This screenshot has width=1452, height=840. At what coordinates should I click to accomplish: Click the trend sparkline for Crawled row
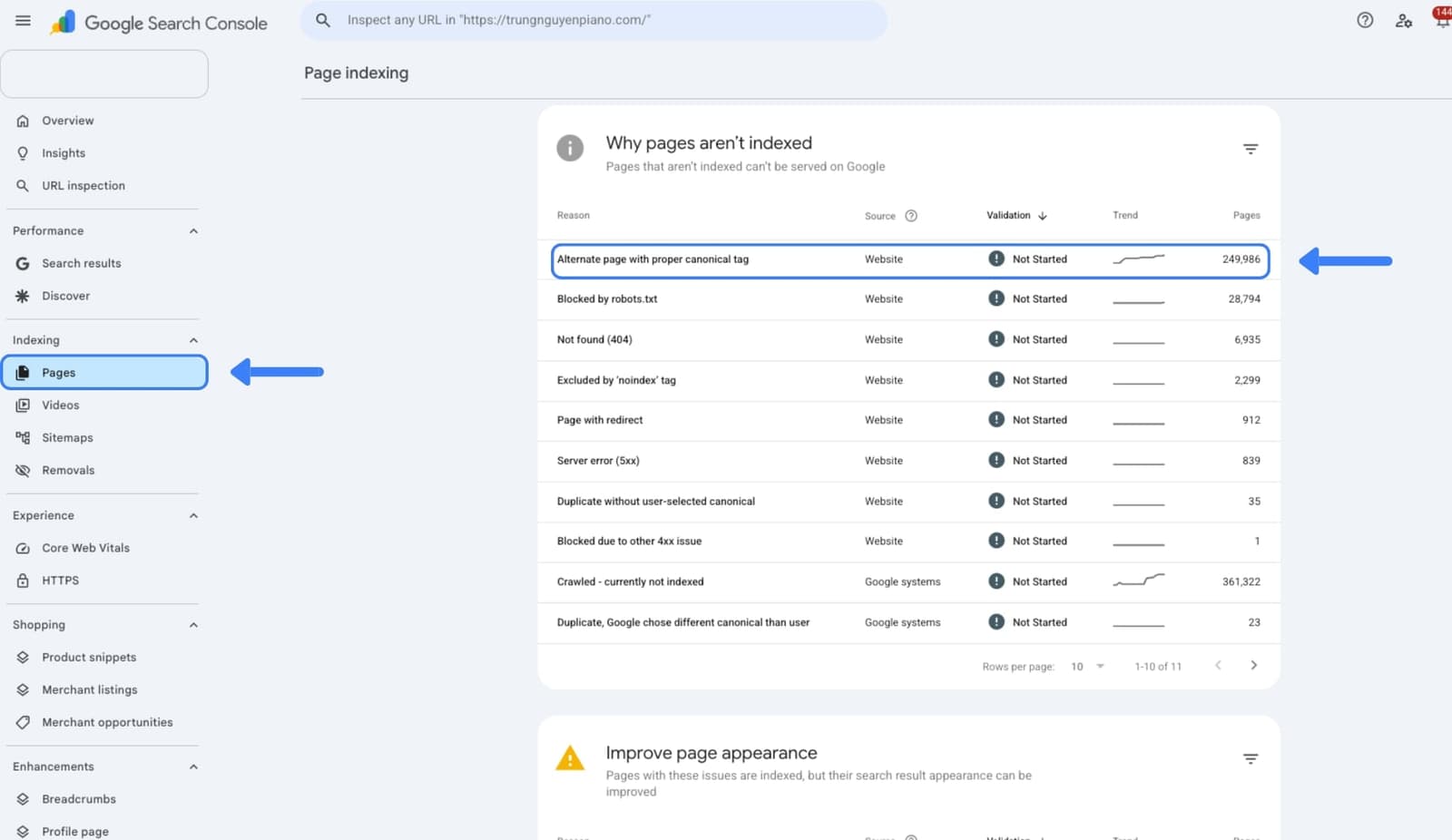(x=1139, y=581)
